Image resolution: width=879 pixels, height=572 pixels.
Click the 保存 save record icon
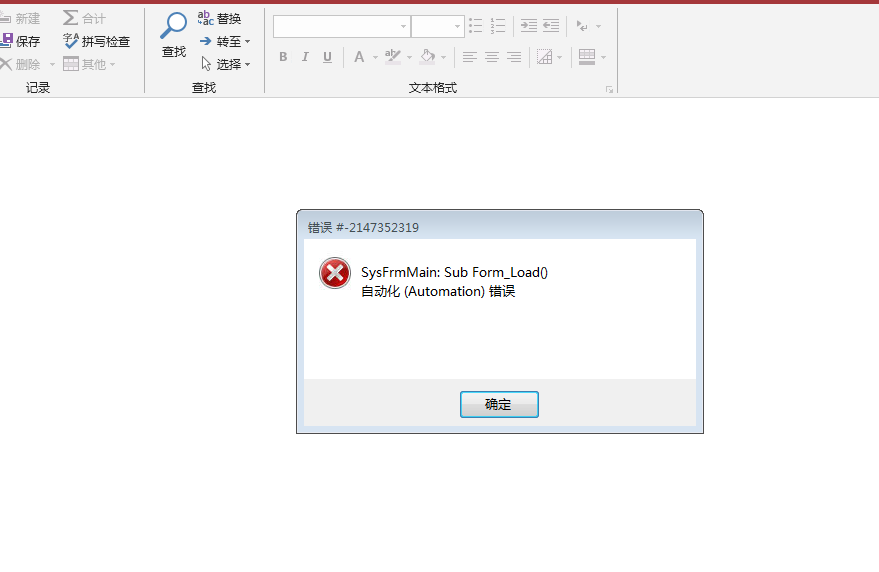coord(6,40)
